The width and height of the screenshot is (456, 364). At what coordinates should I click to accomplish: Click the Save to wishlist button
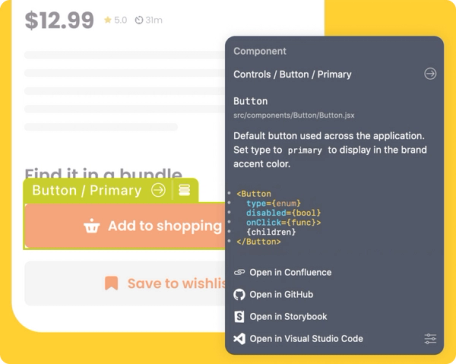click(125, 283)
